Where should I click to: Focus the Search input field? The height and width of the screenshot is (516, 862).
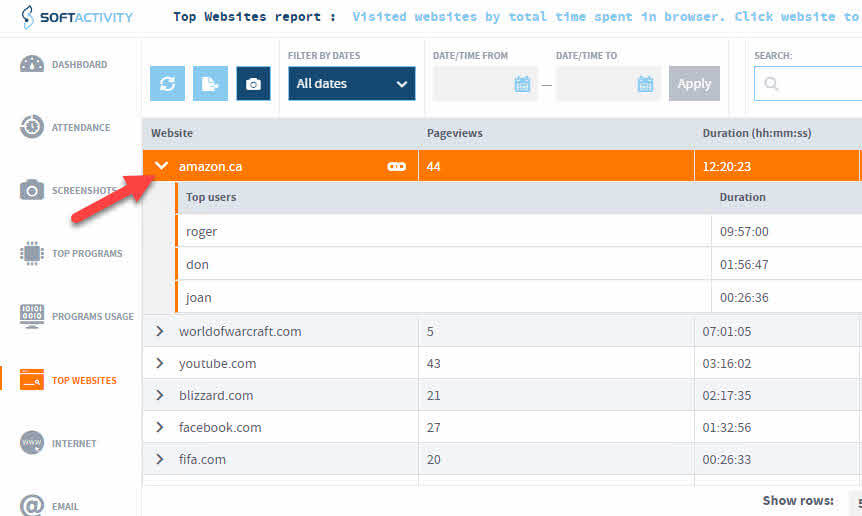coord(808,84)
